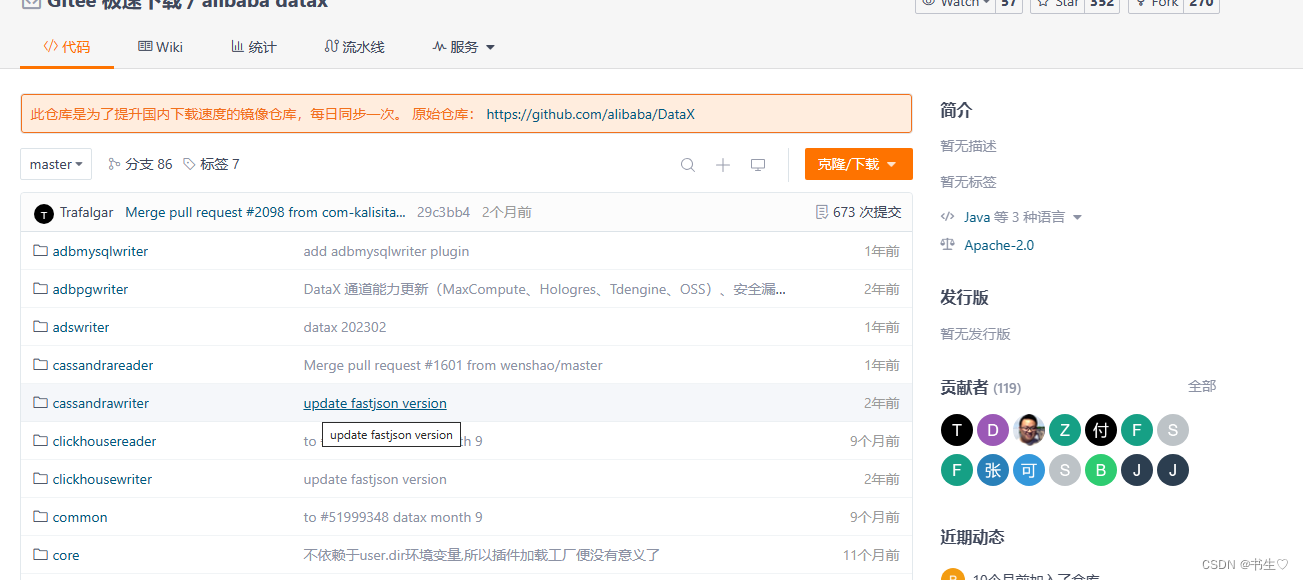The image size is (1303, 580).
Task: Open the Wiki tab
Action: pos(160,47)
